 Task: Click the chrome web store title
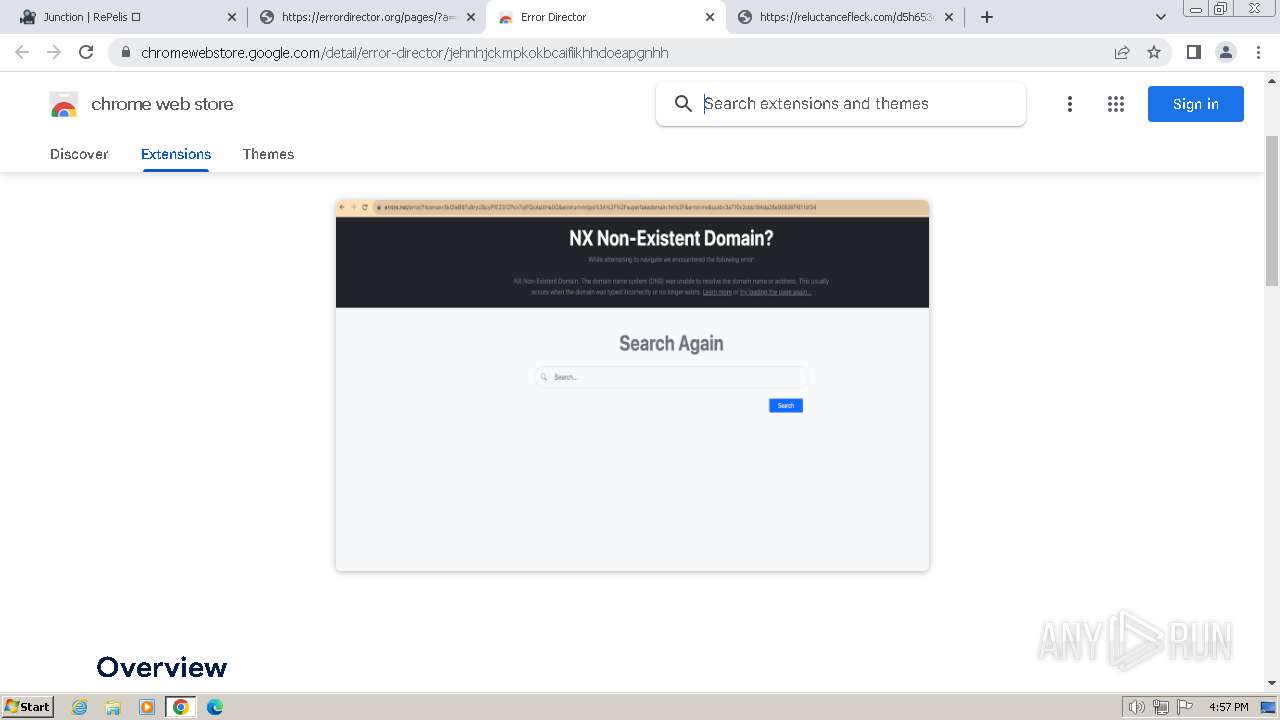[162, 104]
